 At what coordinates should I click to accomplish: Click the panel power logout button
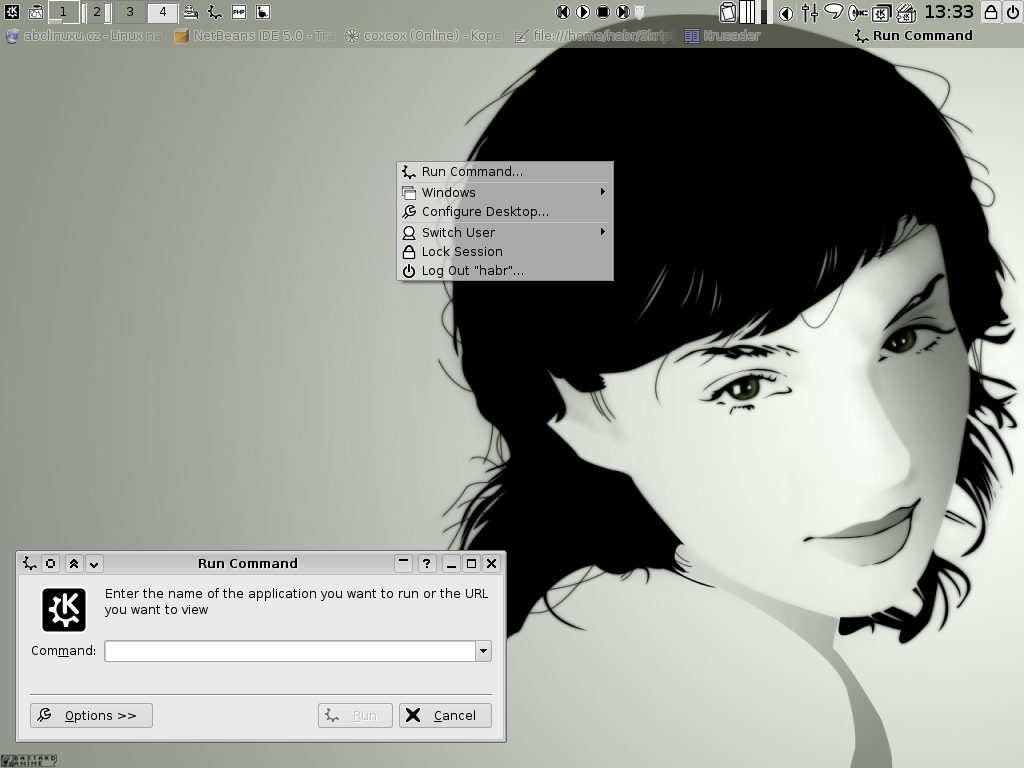click(1012, 12)
